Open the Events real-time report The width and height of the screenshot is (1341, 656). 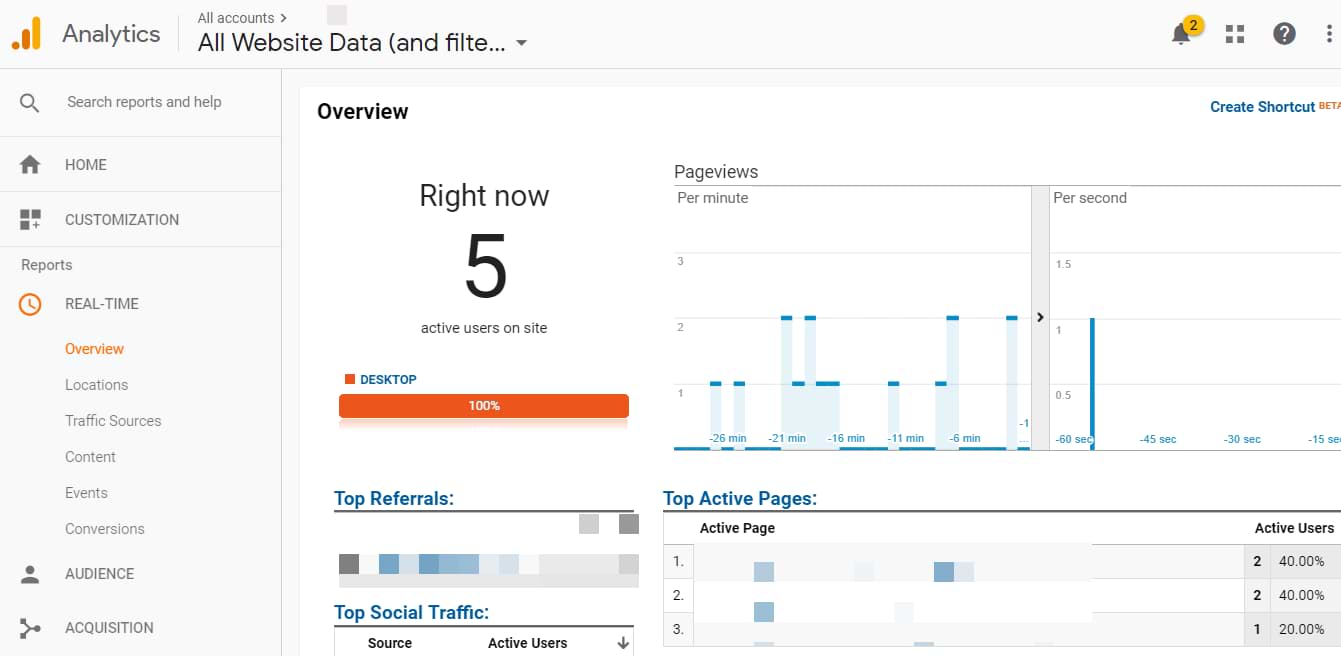86,493
